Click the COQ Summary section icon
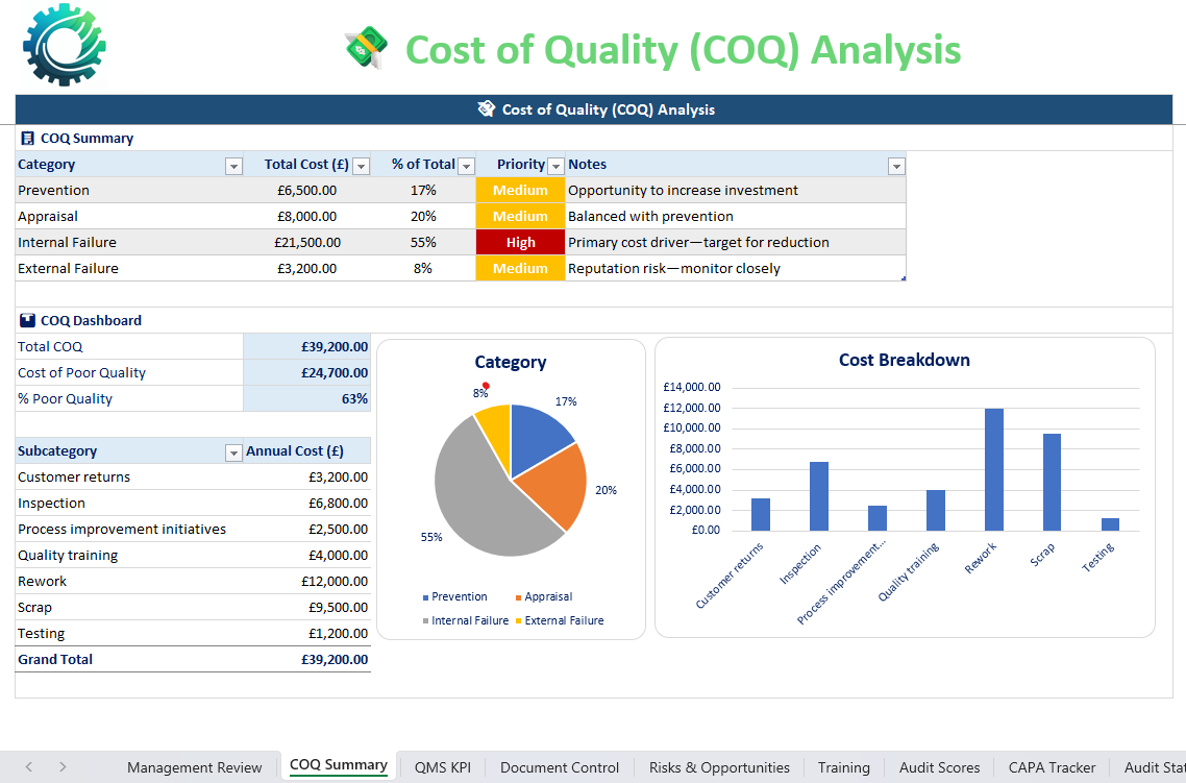The height and width of the screenshot is (783, 1186). (27, 138)
